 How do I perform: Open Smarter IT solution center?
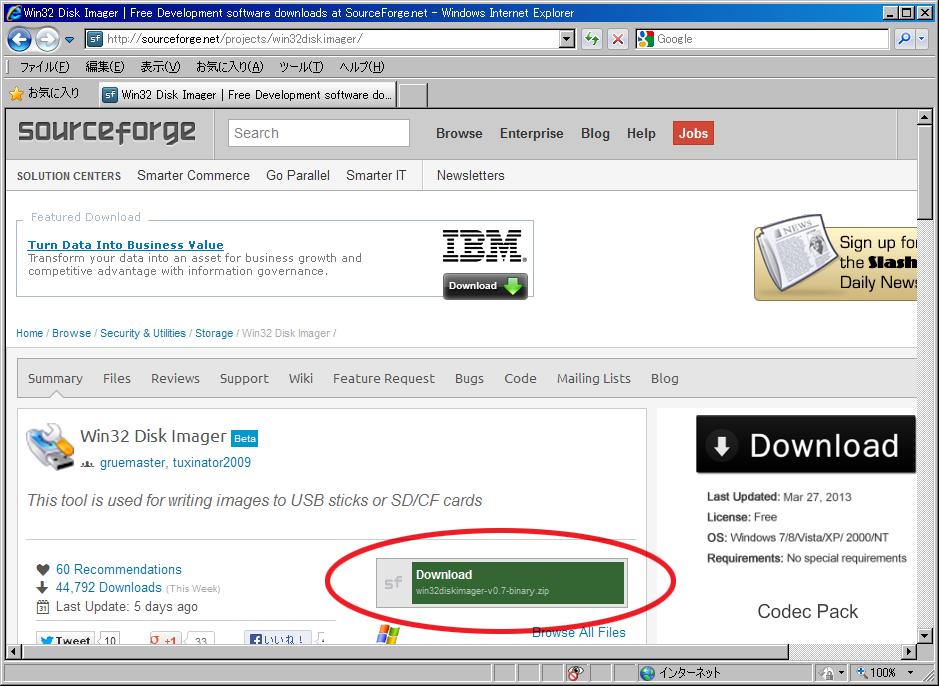point(375,175)
